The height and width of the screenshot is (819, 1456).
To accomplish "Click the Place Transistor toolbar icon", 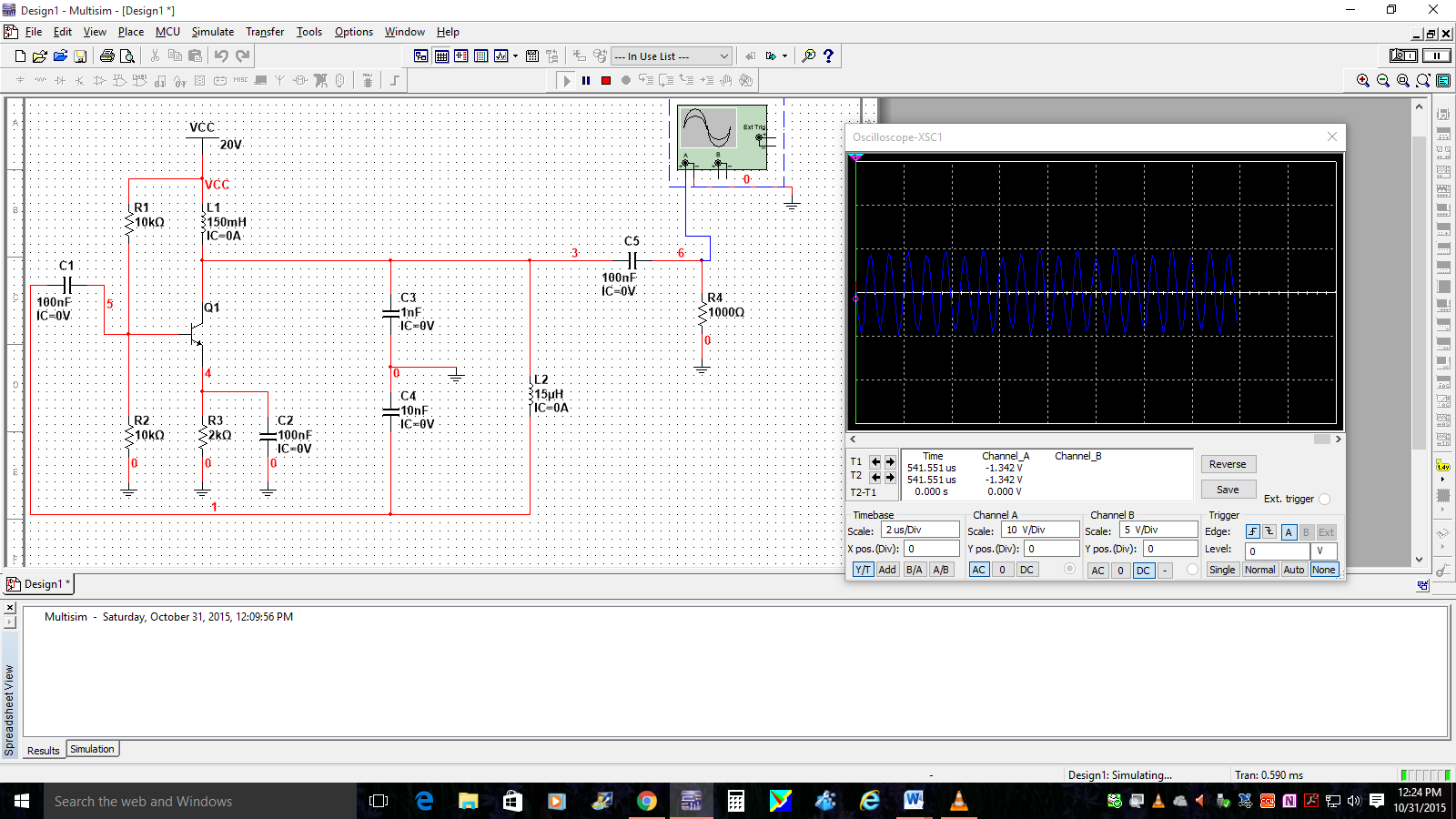I will (80, 80).
